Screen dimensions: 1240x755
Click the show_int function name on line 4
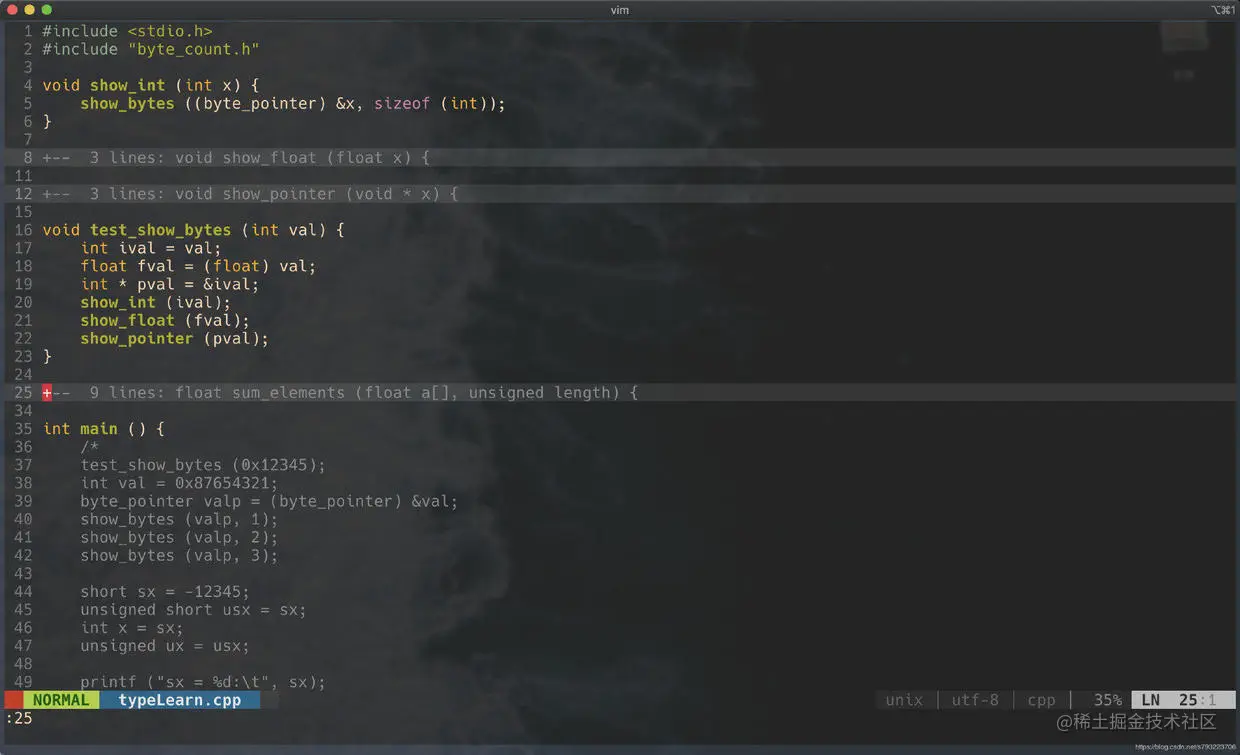click(127, 85)
